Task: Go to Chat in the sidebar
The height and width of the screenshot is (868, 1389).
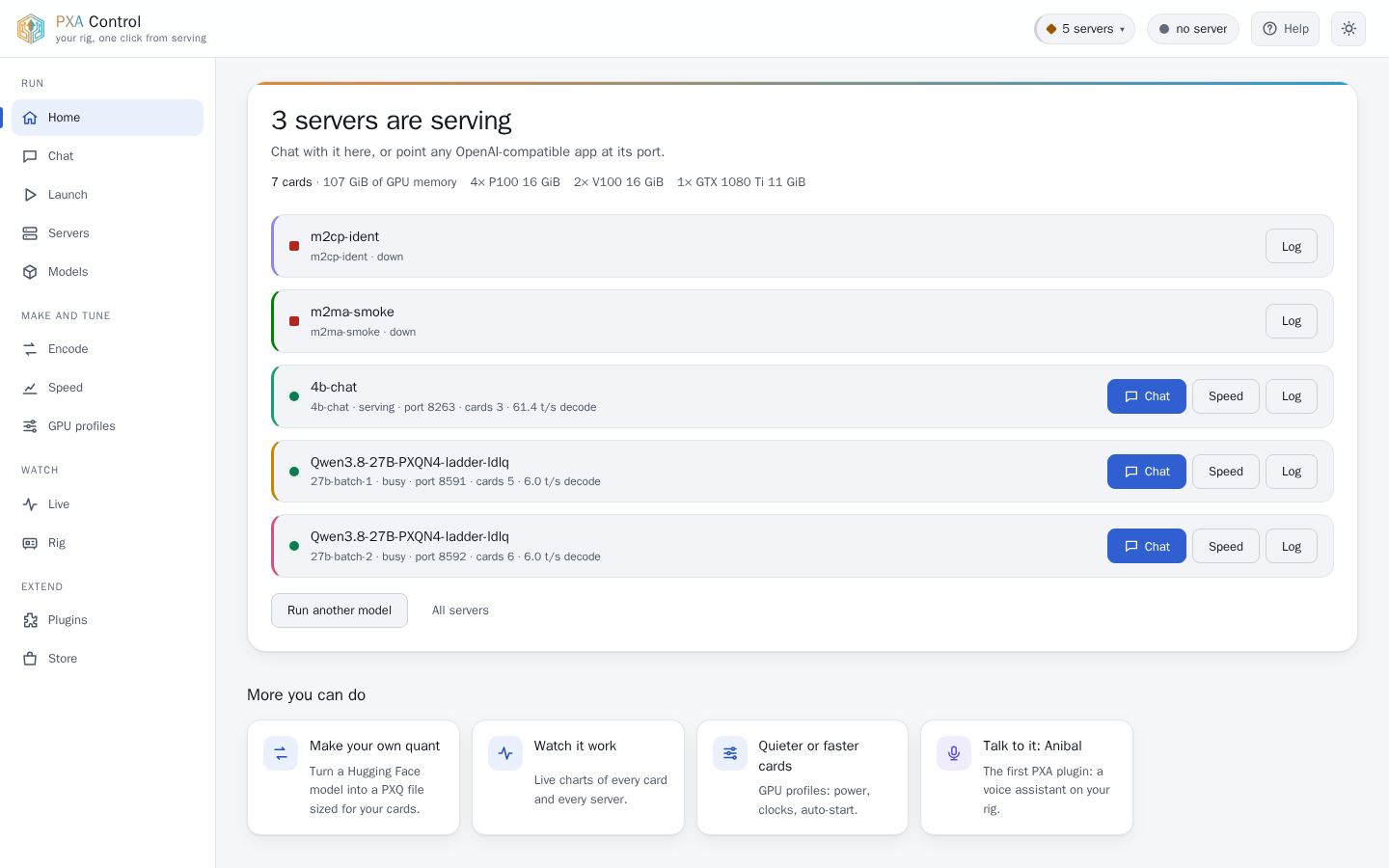Action: 108,156
